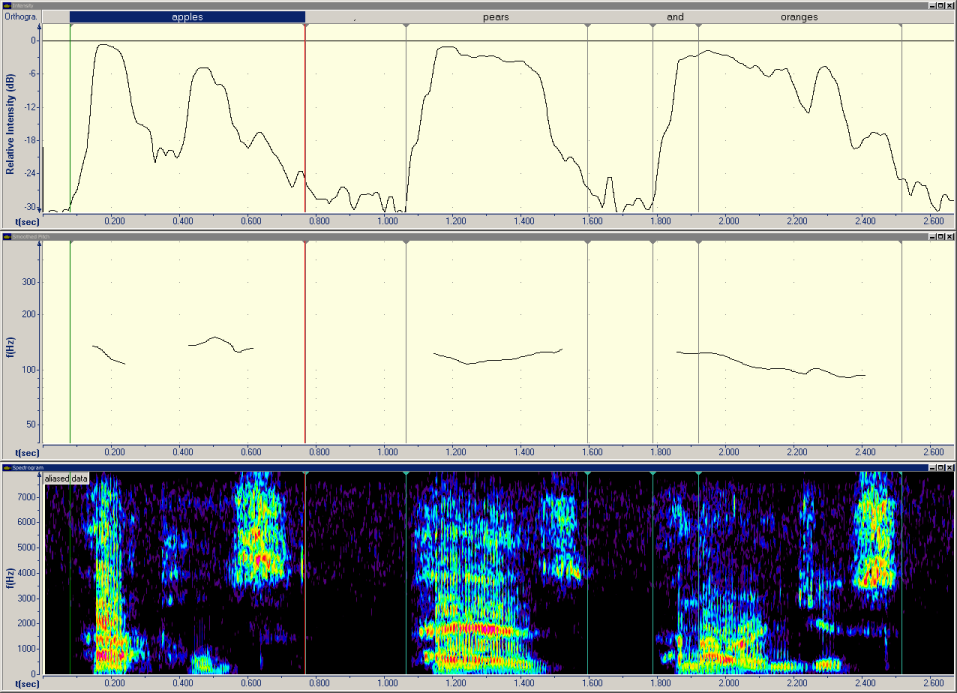This screenshot has height=693, width=957.
Task: Maximize the Intensity plot window
Action: [941, 5]
